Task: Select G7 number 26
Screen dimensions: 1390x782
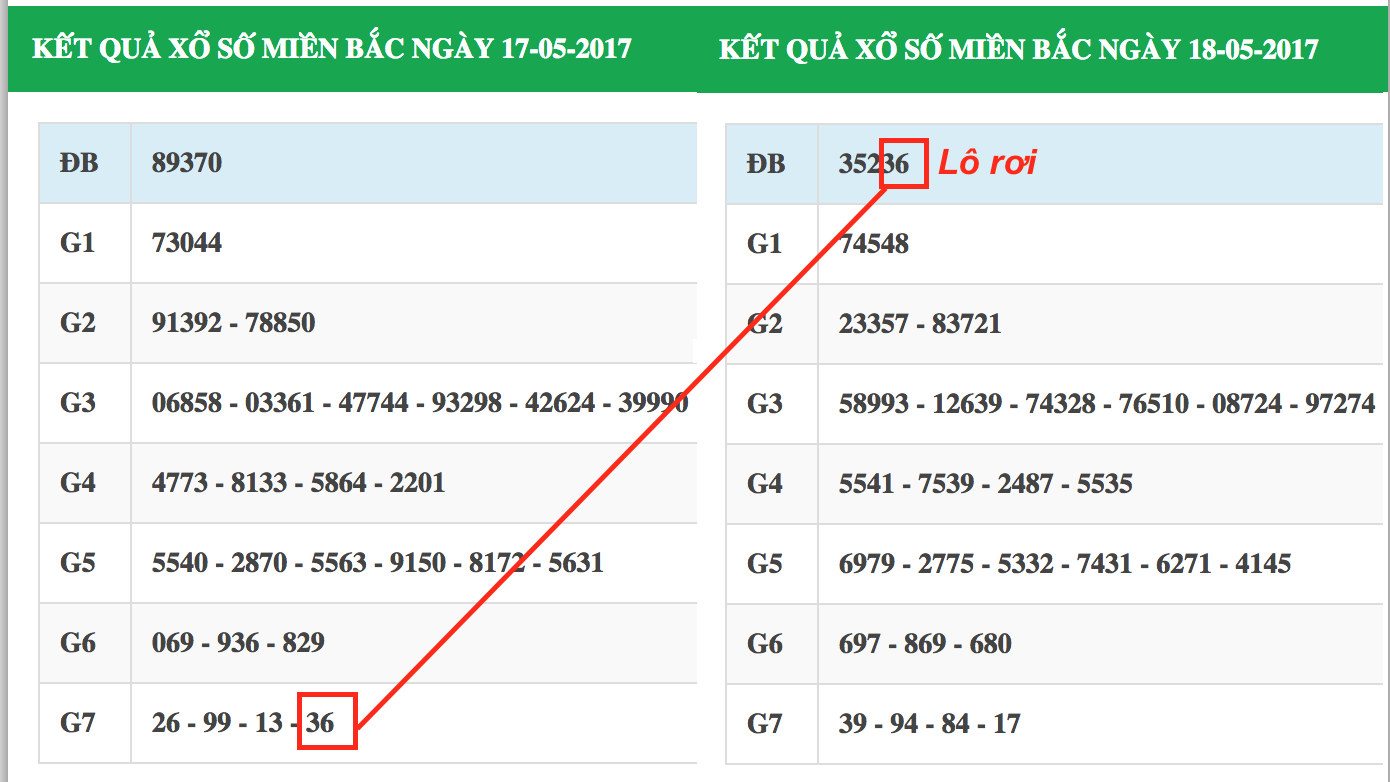Action: pyautogui.click(x=166, y=722)
